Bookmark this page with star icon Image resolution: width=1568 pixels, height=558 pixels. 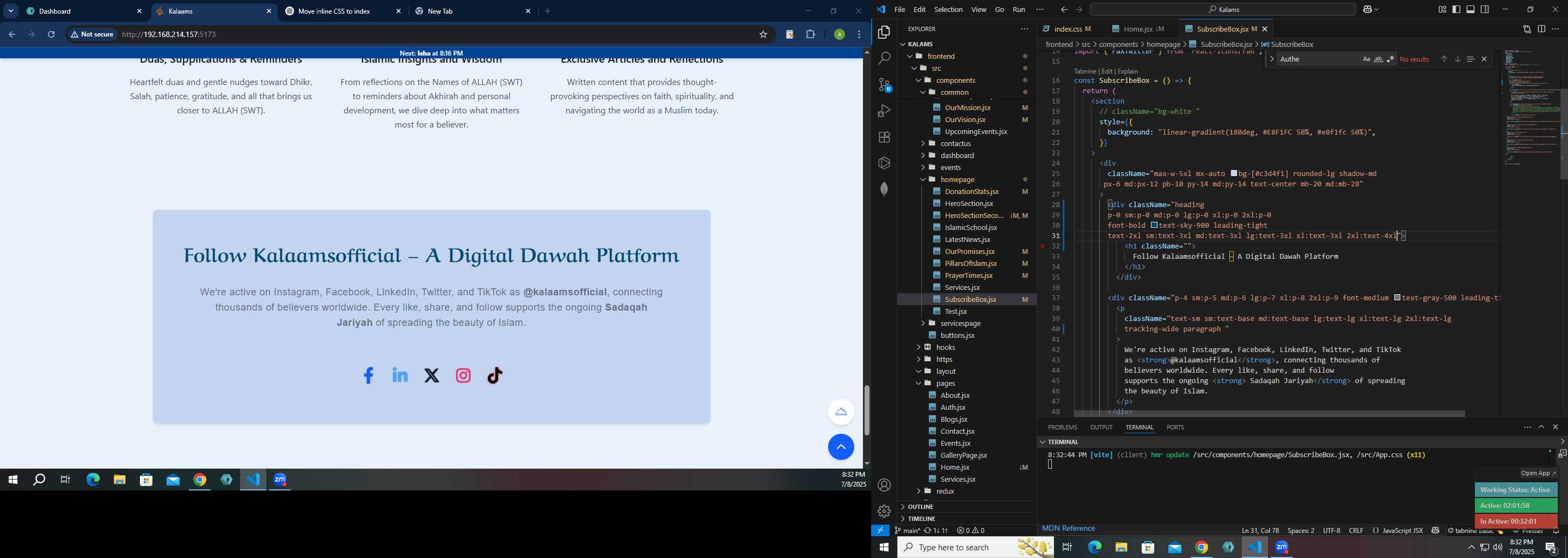(x=763, y=35)
